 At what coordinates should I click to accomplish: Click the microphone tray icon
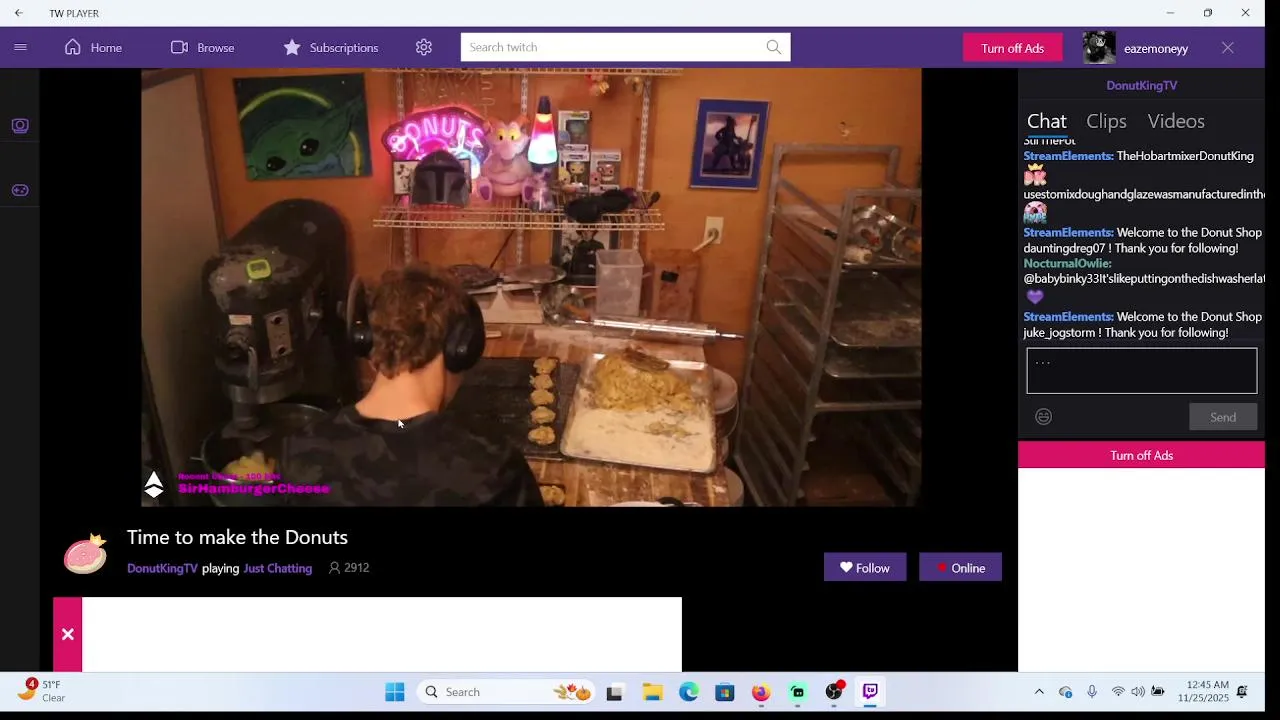point(1092,692)
